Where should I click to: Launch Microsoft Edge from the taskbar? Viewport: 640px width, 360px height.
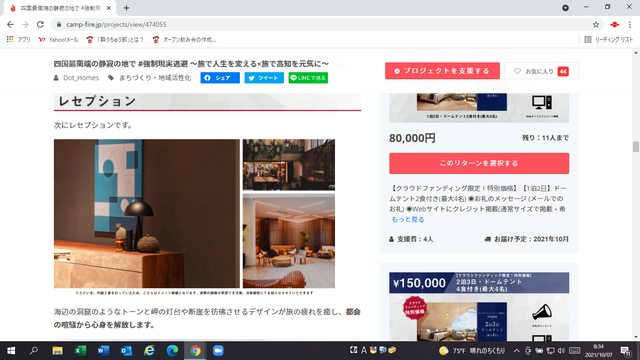(x=172, y=351)
